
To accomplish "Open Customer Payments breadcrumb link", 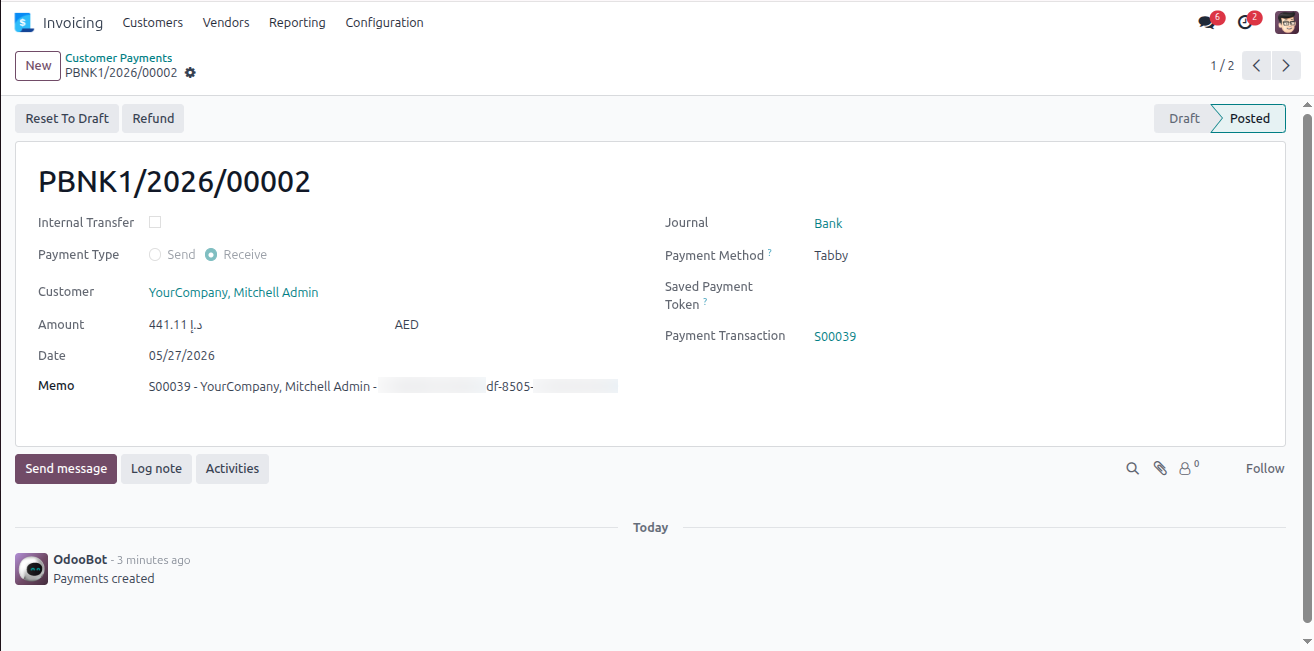I will (119, 58).
